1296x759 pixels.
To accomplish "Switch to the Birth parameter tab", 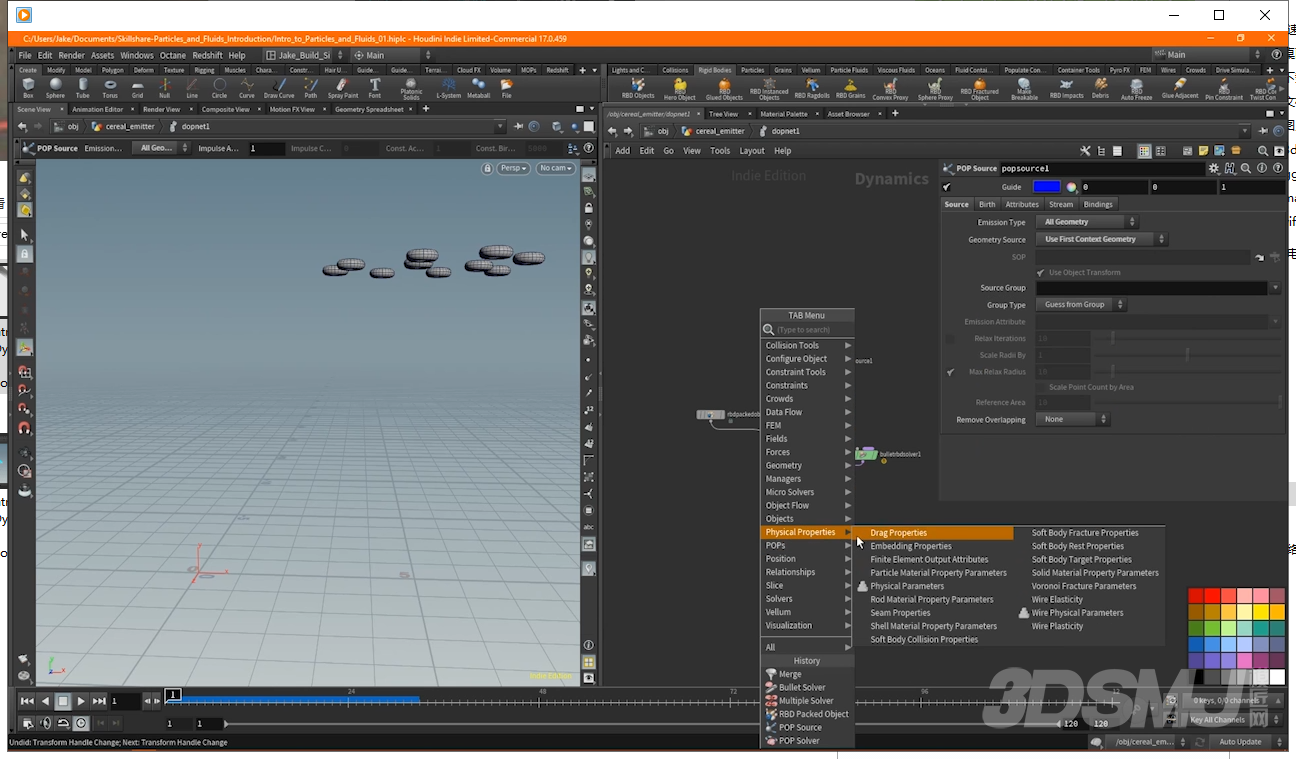I will tap(987, 204).
